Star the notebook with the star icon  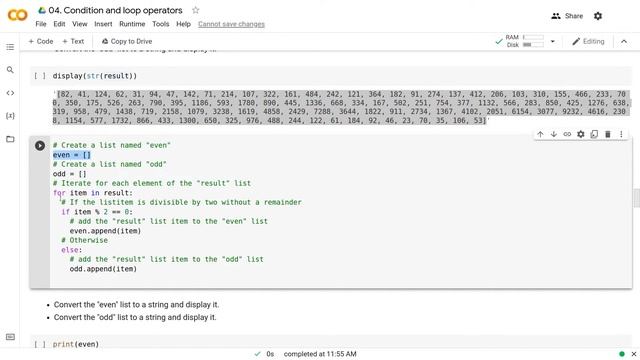coord(196,10)
